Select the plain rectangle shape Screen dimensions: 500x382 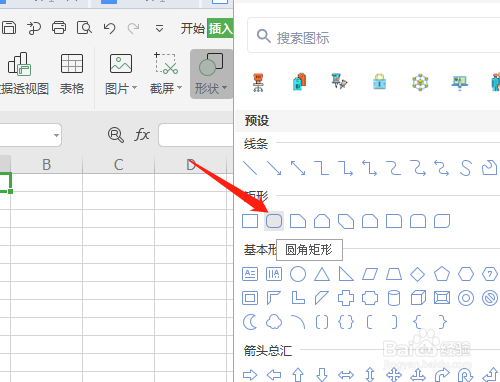(x=250, y=221)
